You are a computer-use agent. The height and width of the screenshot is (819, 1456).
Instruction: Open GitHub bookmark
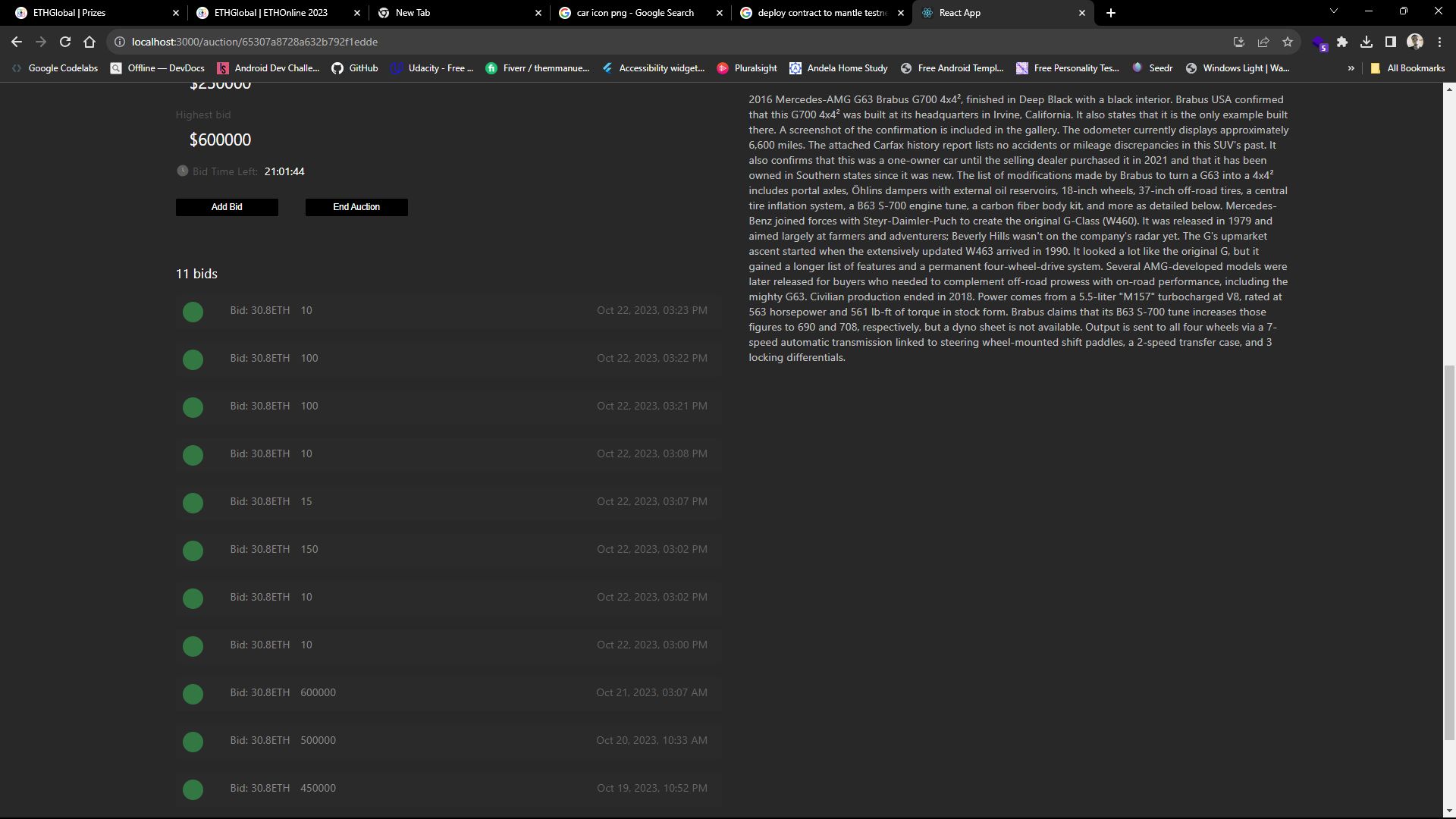(355, 68)
